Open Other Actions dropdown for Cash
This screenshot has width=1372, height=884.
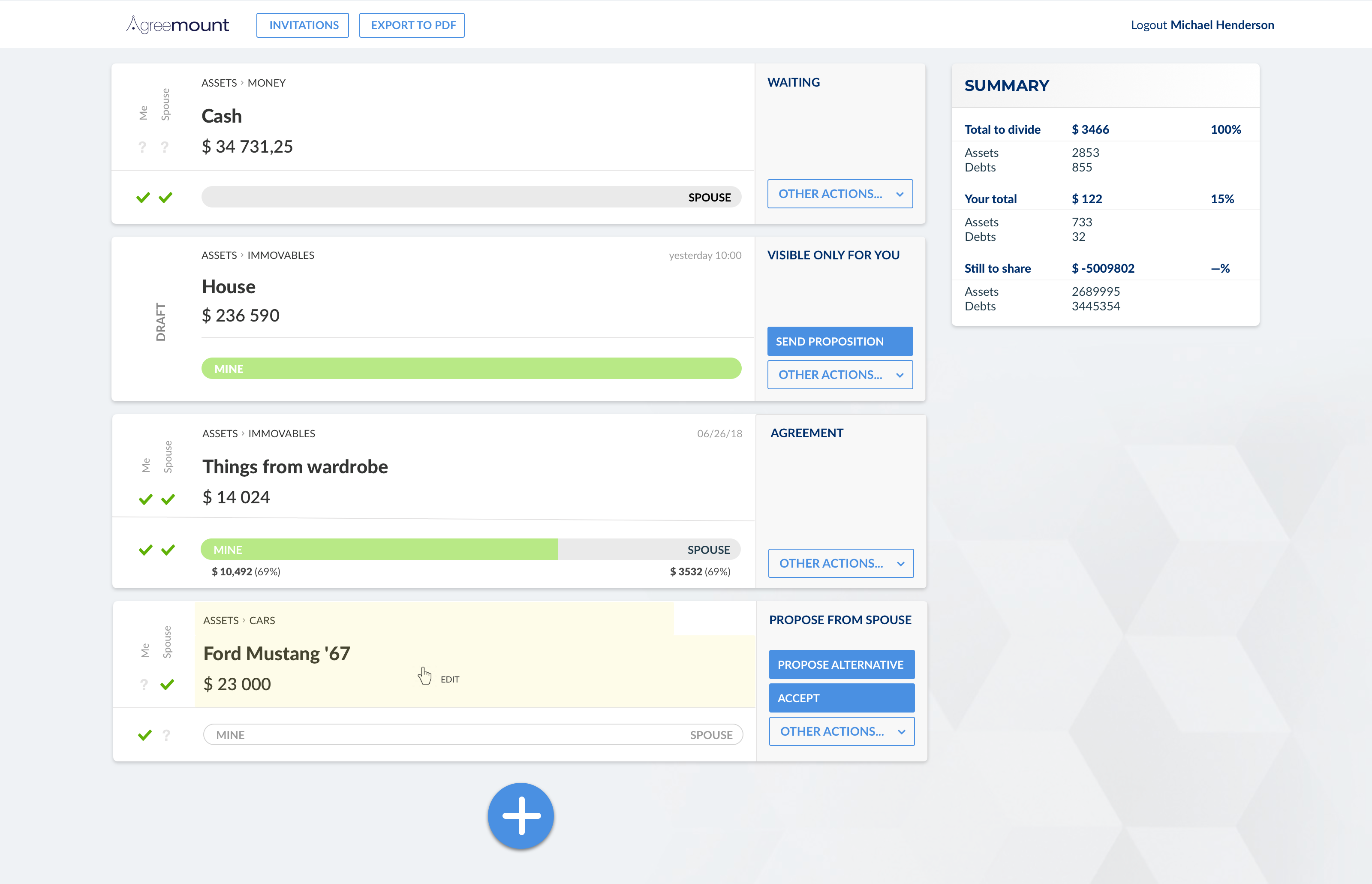[840, 194]
